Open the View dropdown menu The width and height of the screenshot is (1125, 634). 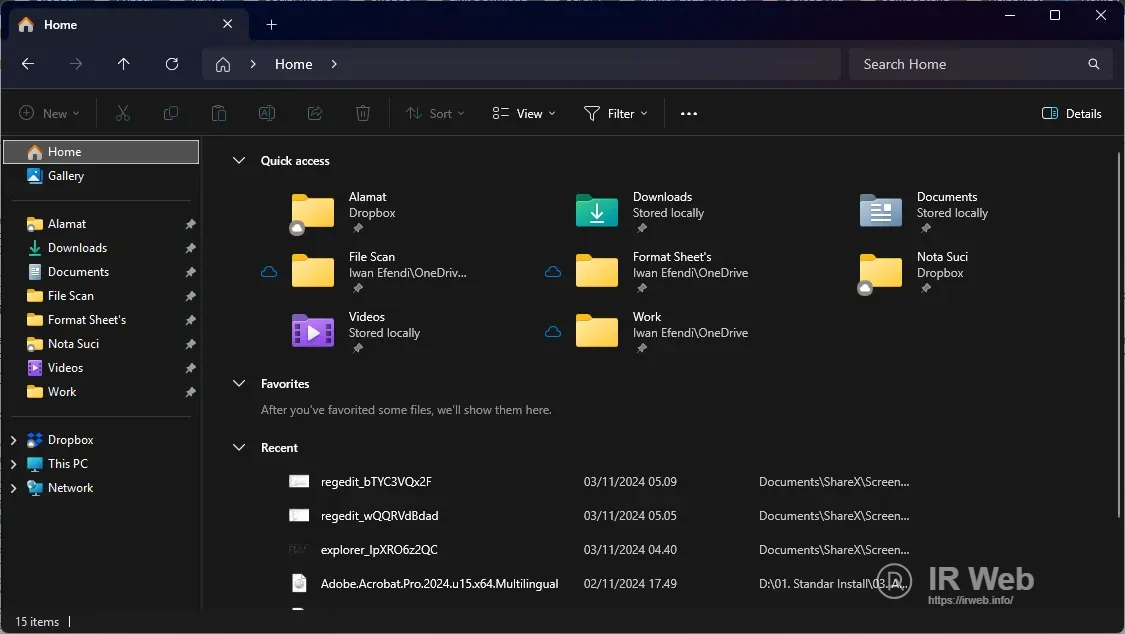tap(524, 114)
